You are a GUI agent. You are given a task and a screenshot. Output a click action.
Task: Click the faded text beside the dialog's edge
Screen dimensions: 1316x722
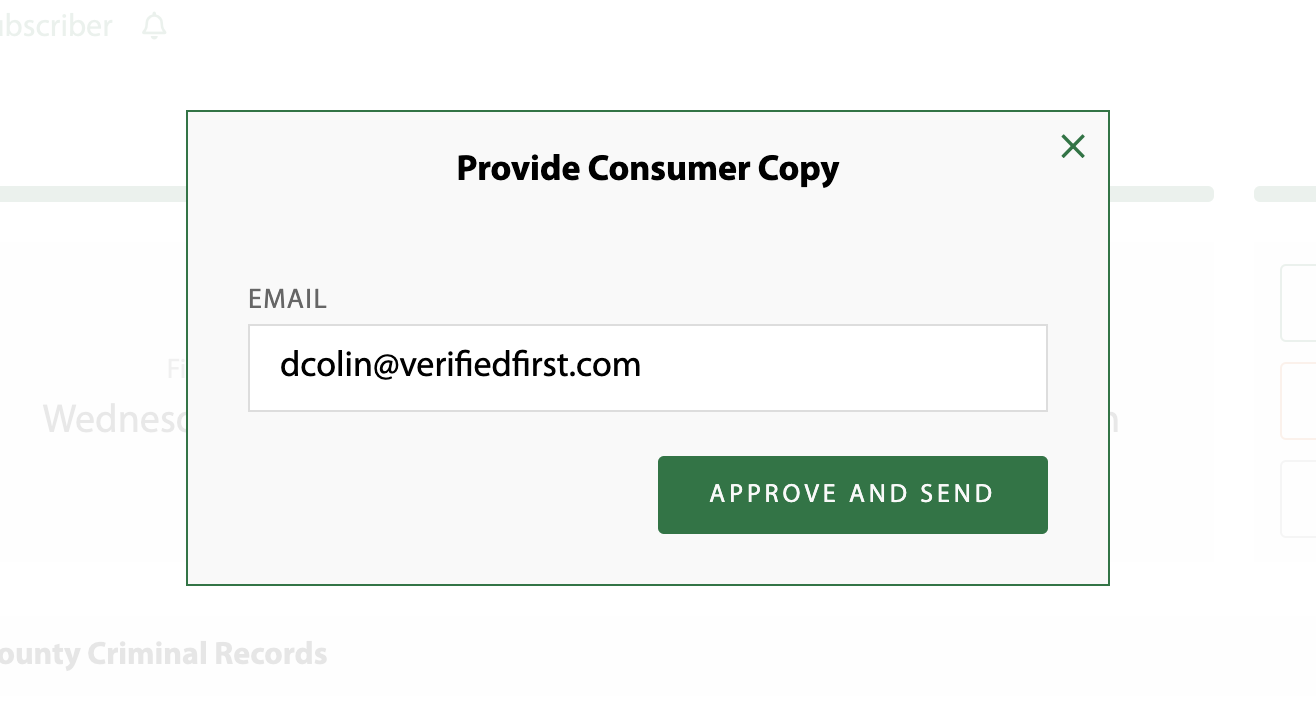(1114, 421)
